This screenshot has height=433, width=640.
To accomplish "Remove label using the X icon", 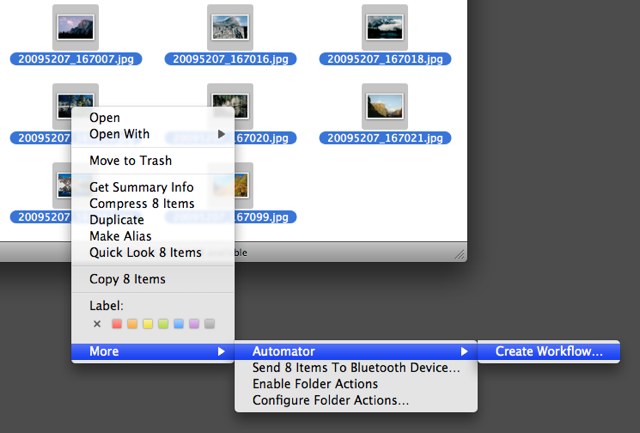I will click(x=97, y=324).
